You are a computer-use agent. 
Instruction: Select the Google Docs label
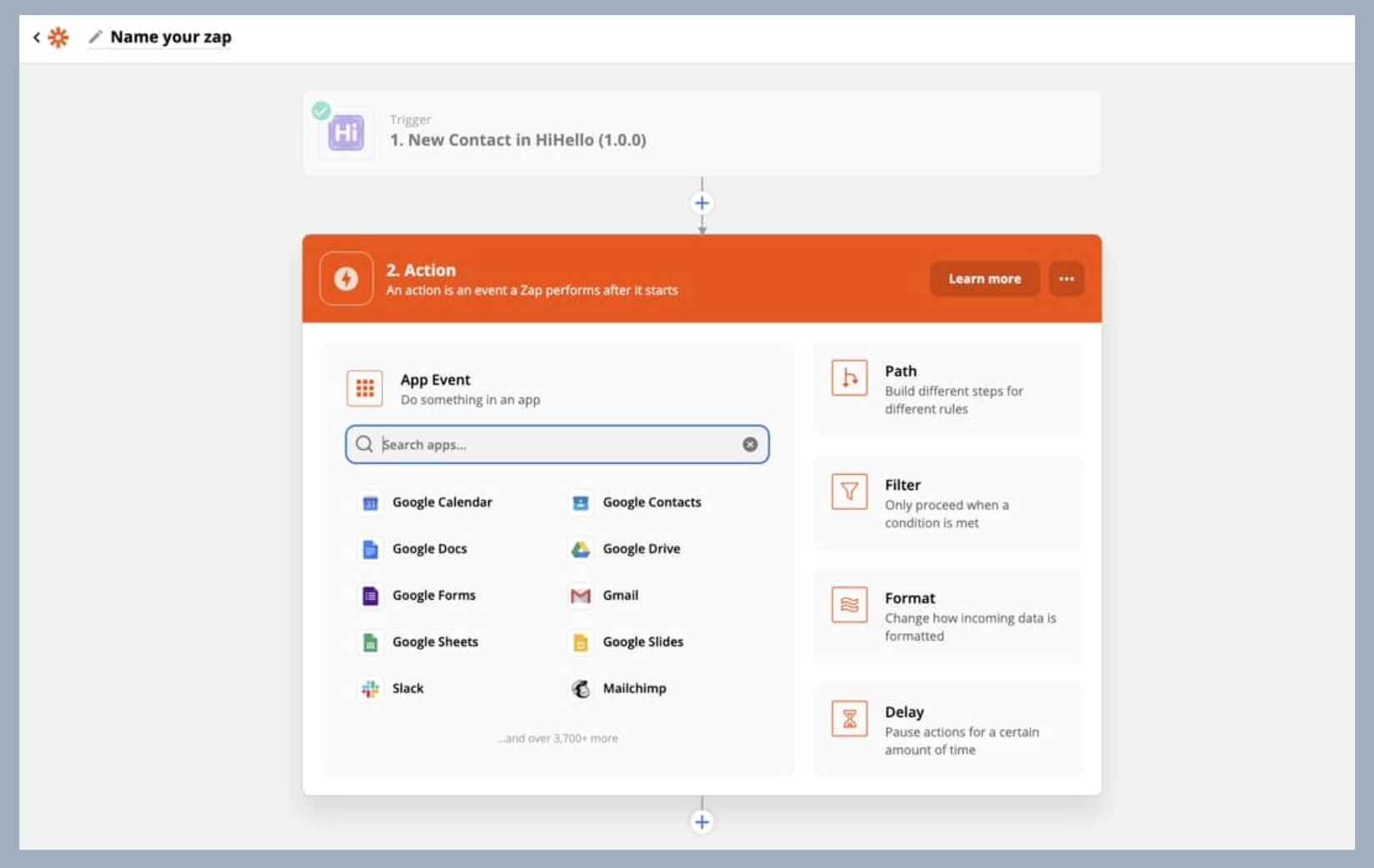click(x=430, y=549)
